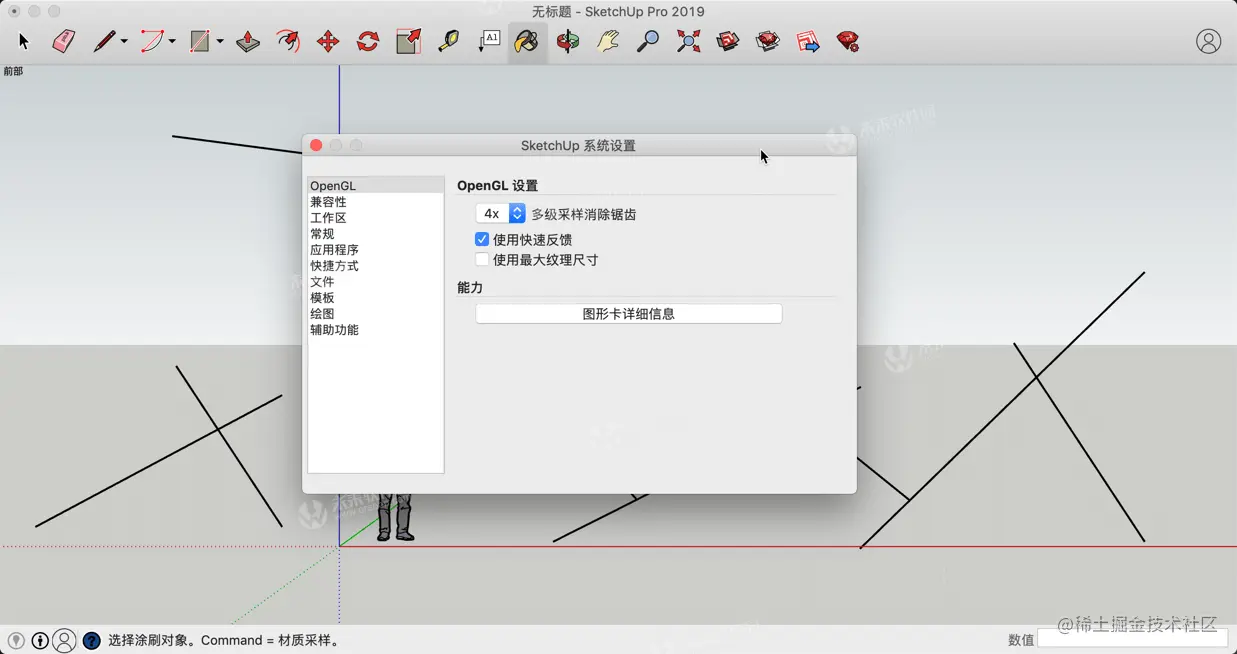Select the Scale tool

[x=408, y=41]
